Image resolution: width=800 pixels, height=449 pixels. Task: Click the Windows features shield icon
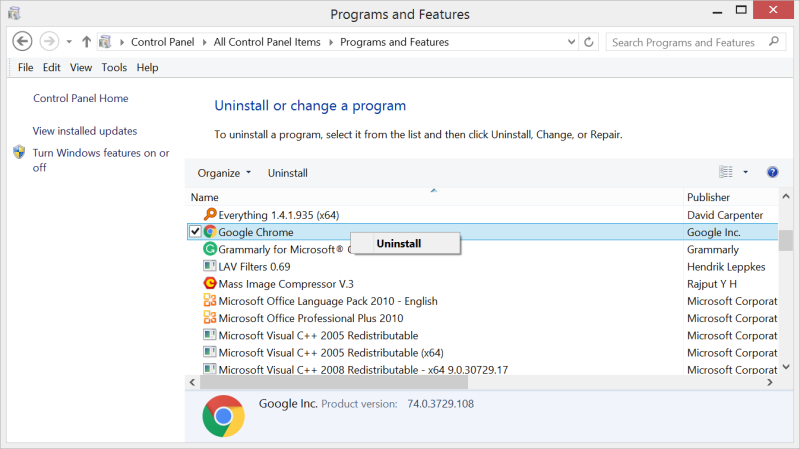pos(19,152)
